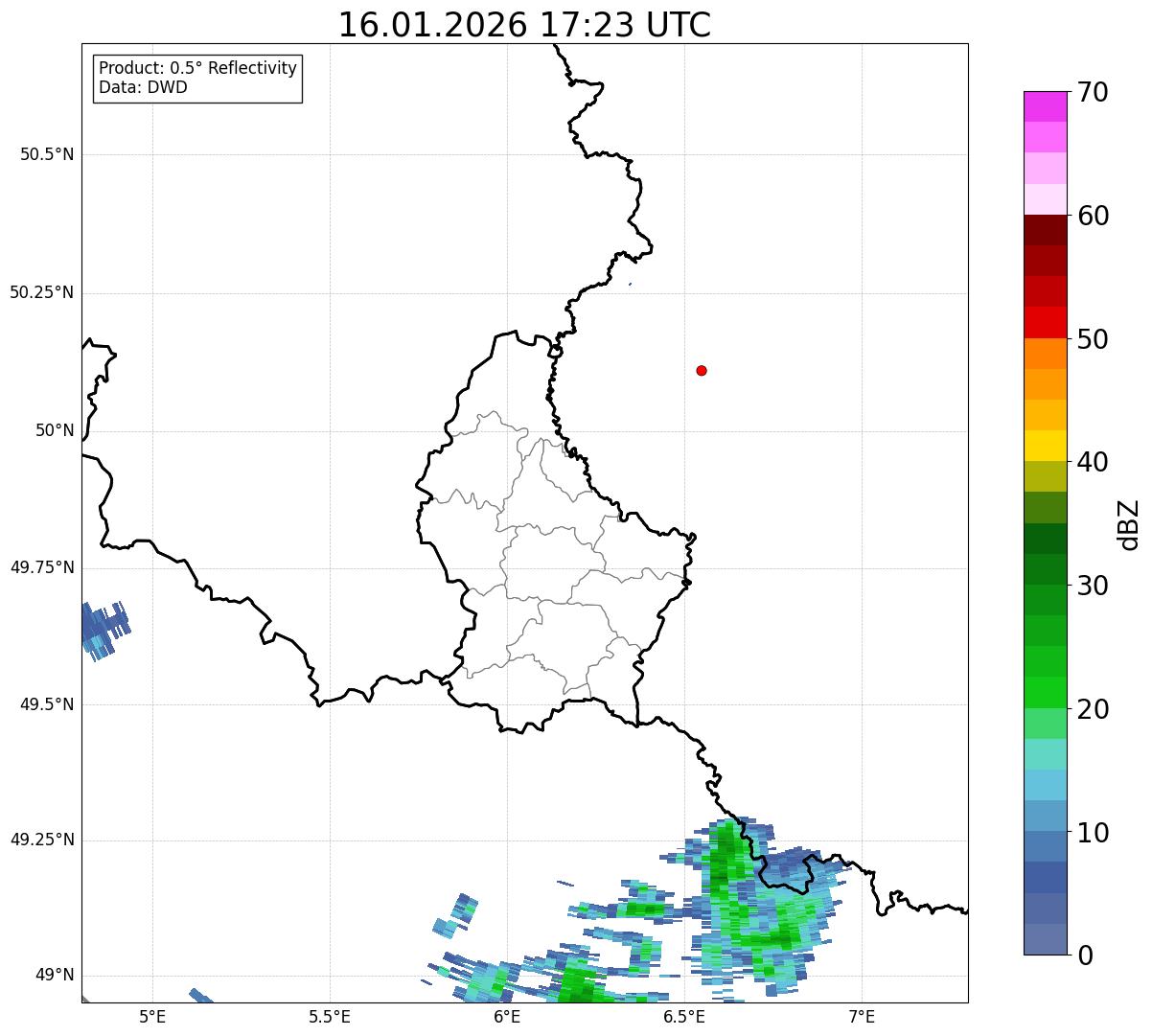Click the 6°E longitude label
The height and width of the screenshot is (1036, 1152).
pos(507,1016)
